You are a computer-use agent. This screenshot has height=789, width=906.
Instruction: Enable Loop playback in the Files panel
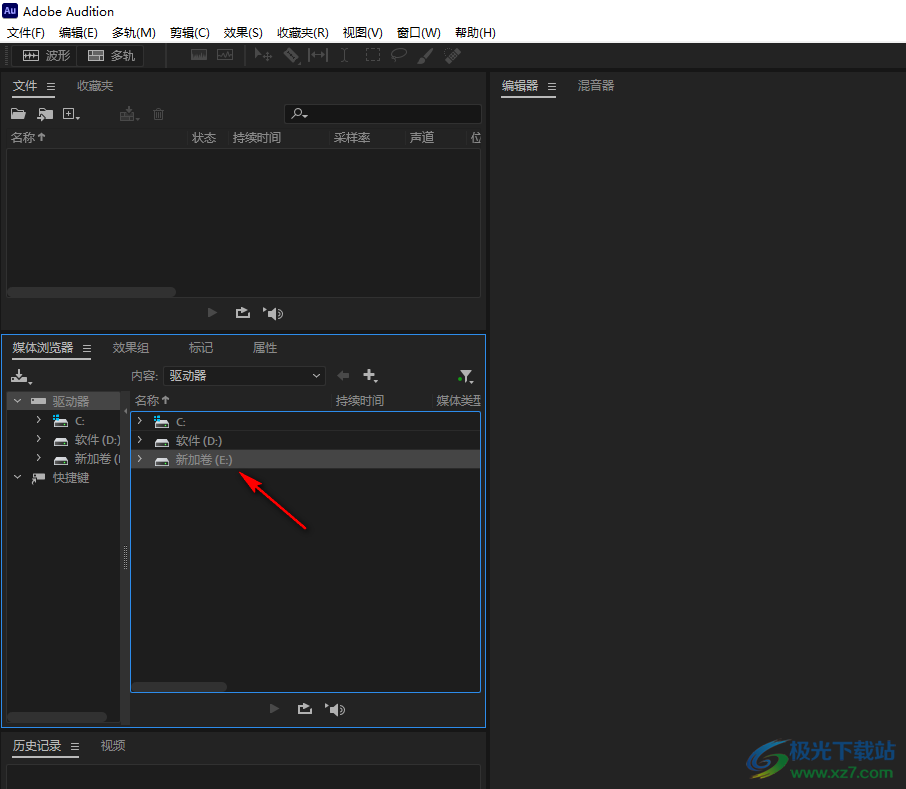click(242, 312)
